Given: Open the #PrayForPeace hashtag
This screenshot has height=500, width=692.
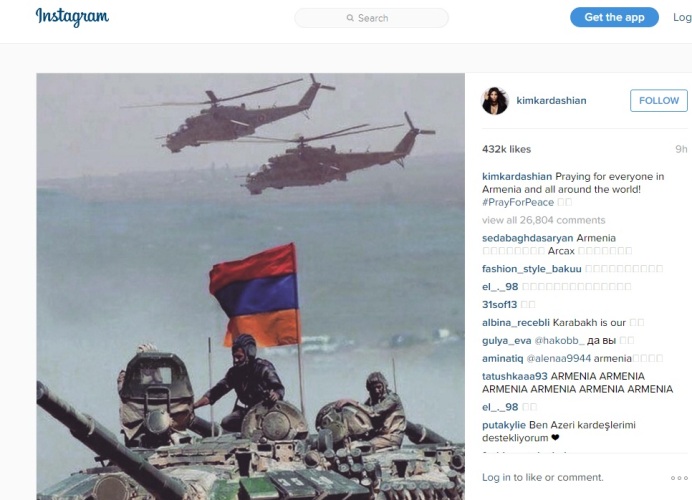Looking at the screenshot, I should coord(518,203).
